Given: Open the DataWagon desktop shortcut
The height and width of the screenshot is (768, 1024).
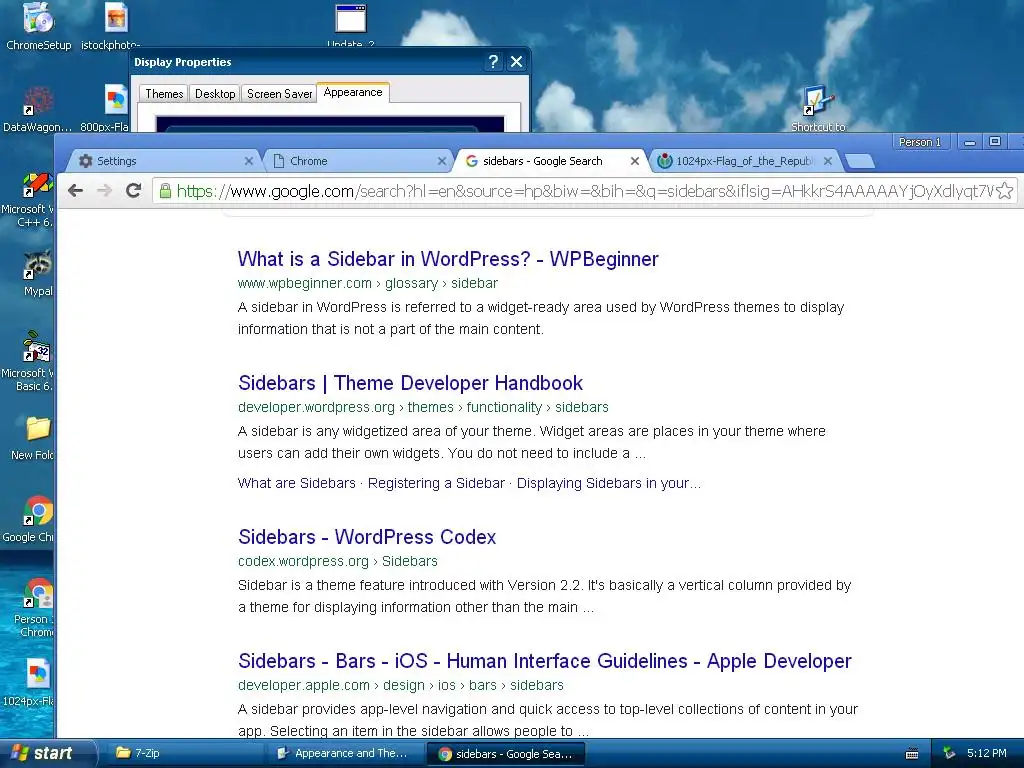Looking at the screenshot, I should 37,110.
